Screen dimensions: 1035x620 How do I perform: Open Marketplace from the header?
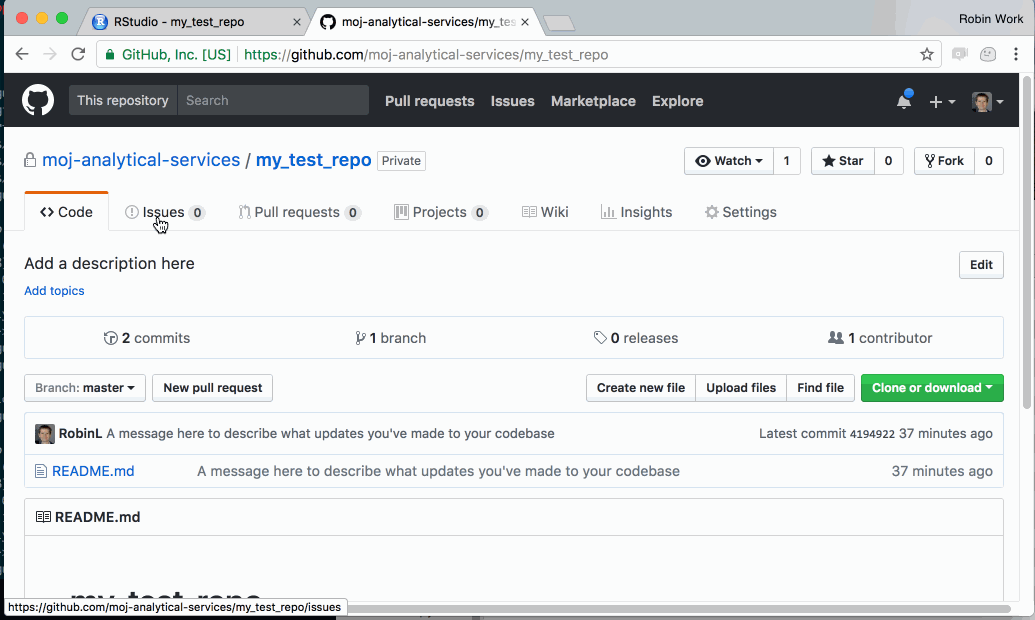click(x=593, y=101)
